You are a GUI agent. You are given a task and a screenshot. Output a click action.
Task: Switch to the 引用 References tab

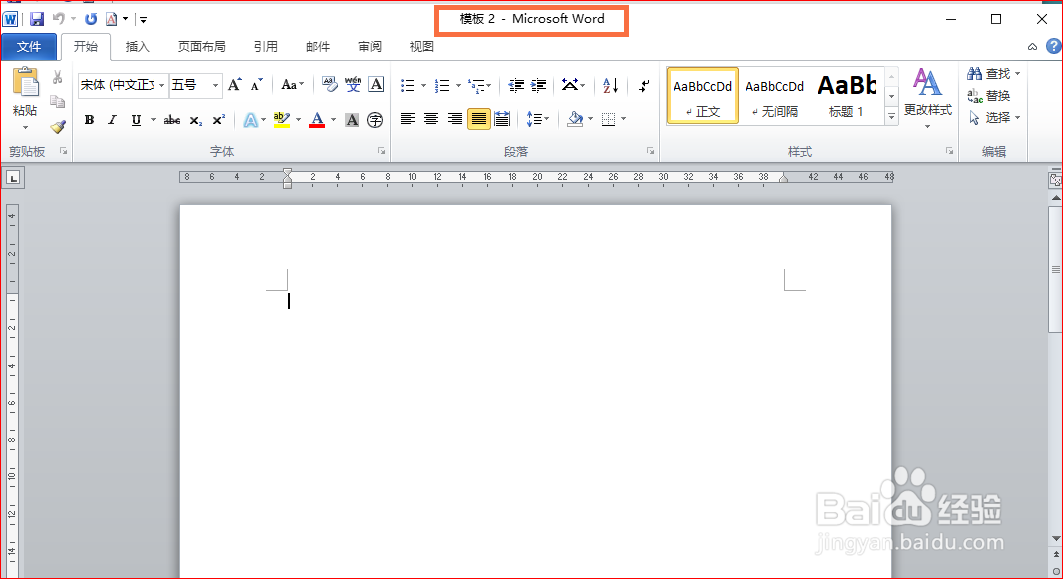pos(266,47)
